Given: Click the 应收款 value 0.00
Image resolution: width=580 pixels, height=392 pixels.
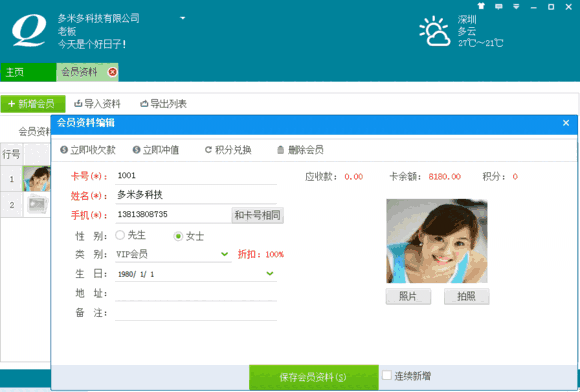Looking at the screenshot, I should [354, 177].
